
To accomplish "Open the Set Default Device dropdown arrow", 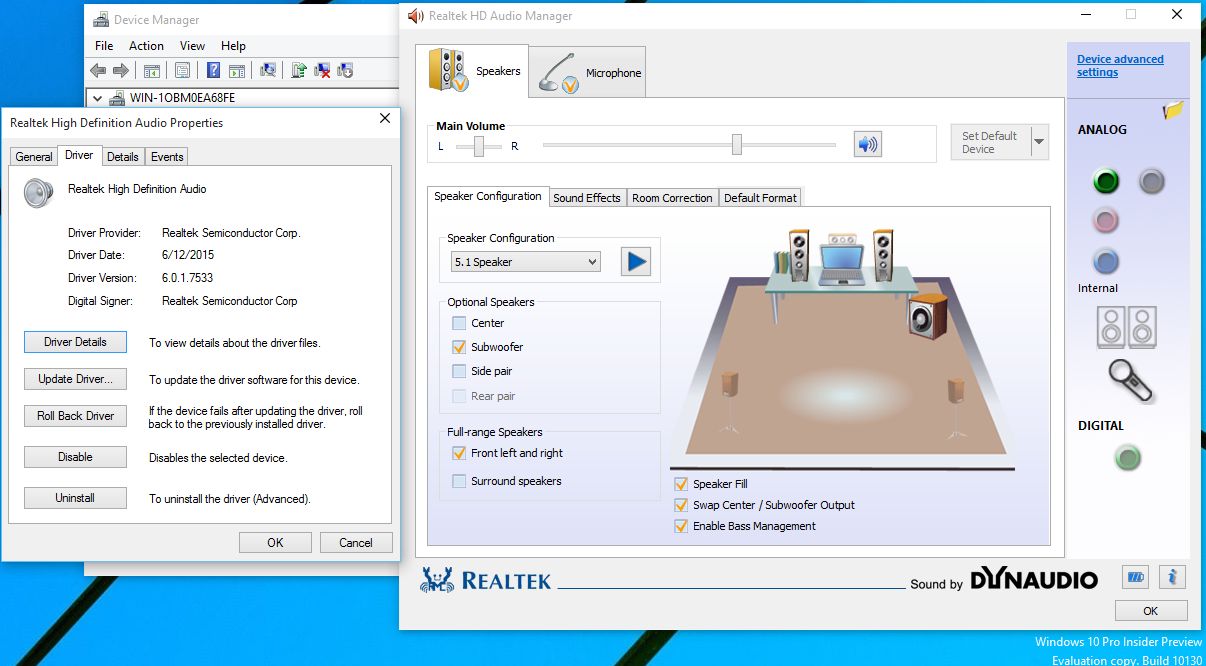I will (1039, 143).
